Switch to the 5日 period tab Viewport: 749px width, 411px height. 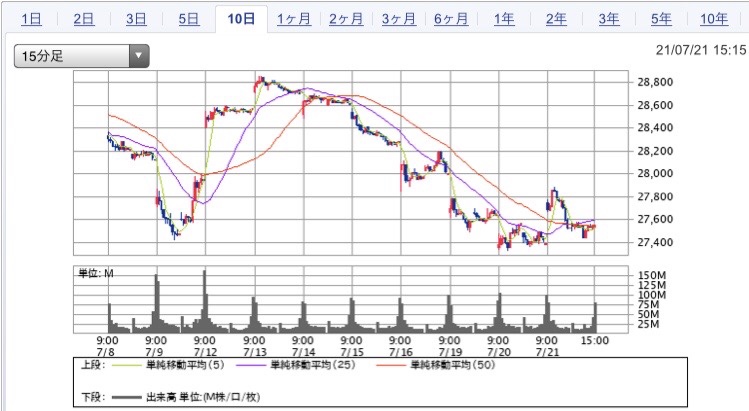click(189, 19)
